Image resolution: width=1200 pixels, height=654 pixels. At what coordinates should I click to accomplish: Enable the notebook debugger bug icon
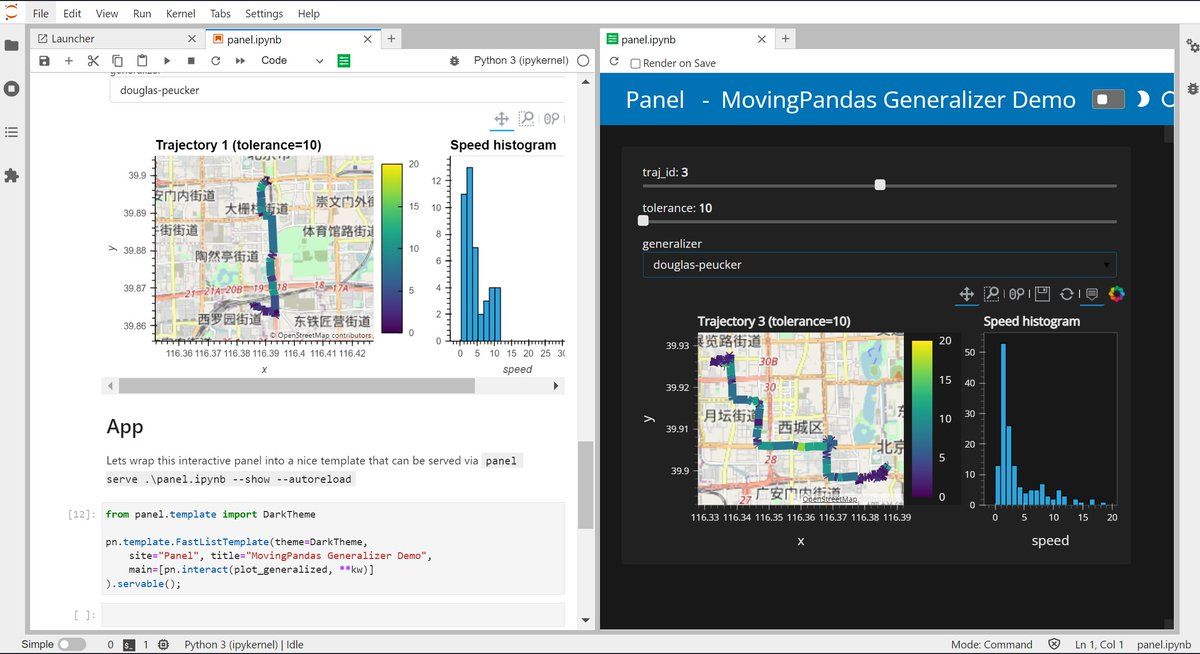455,61
